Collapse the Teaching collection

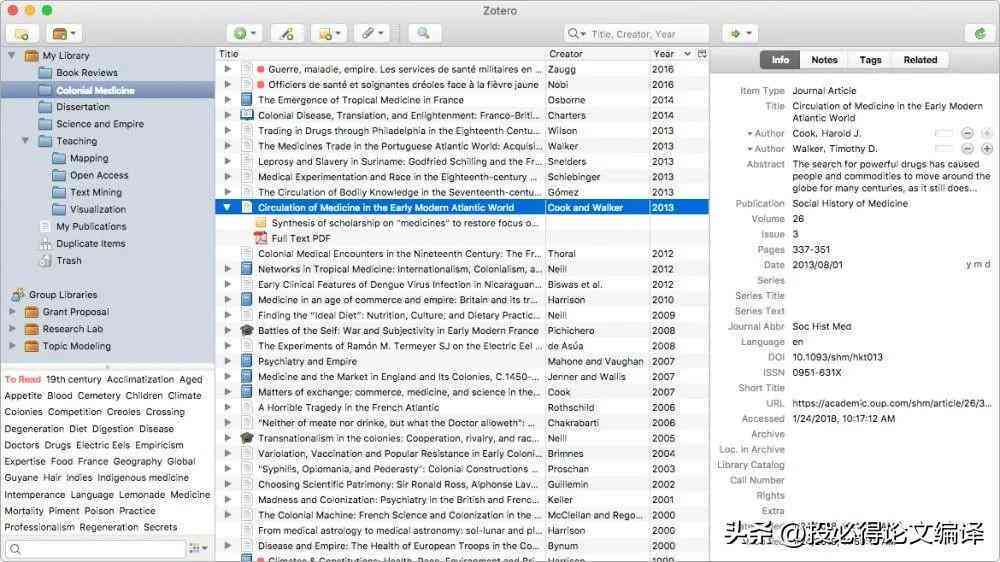click(x=26, y=140)
